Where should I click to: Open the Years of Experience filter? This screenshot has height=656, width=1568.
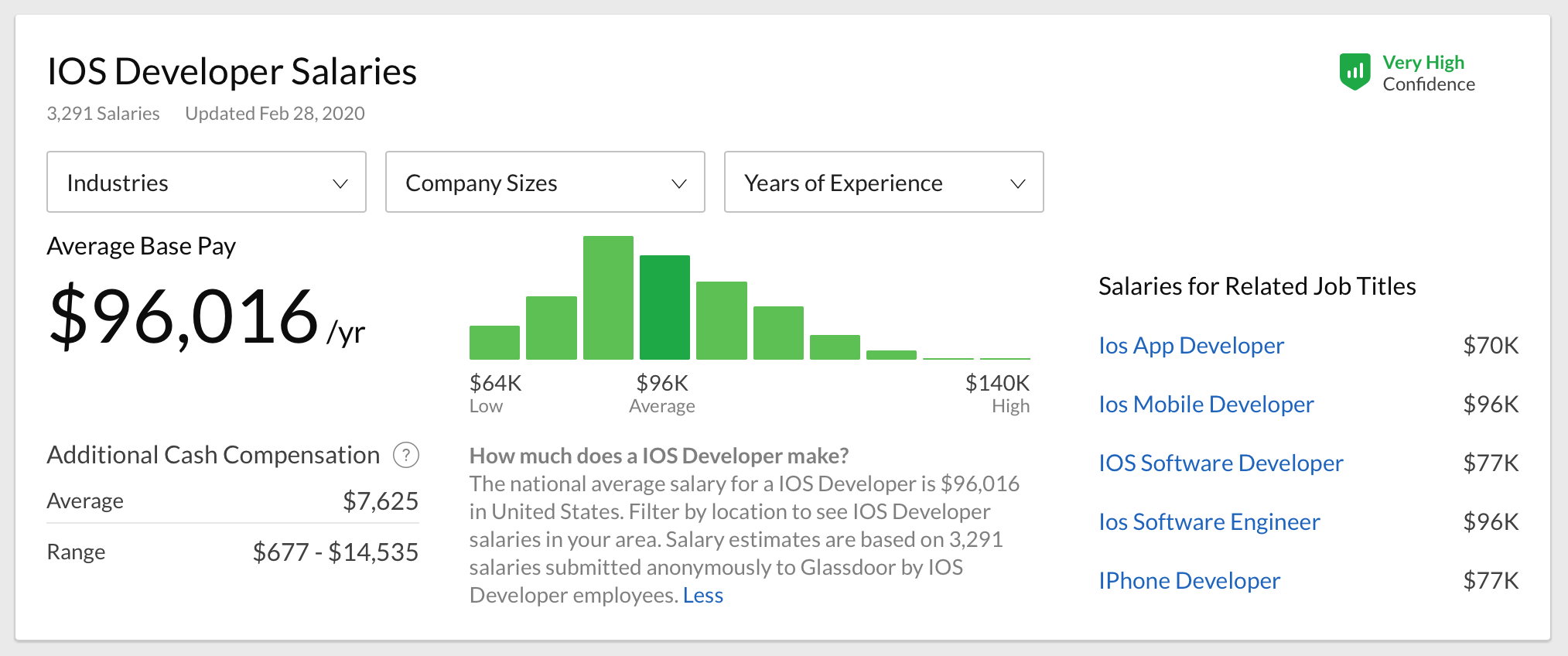[883, 183]
